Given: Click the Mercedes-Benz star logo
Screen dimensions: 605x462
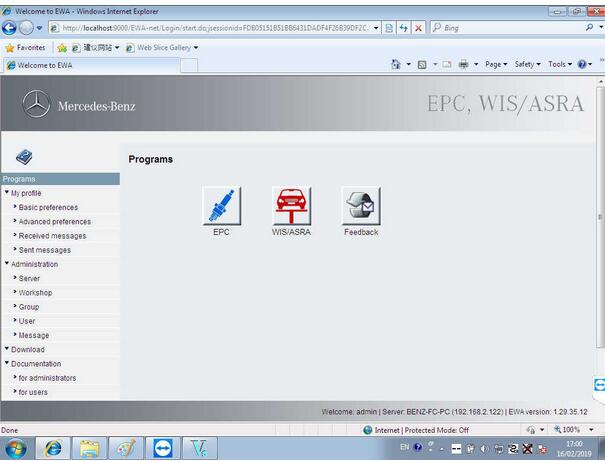Looking at the screenshot, I should (x=36, y=104).
